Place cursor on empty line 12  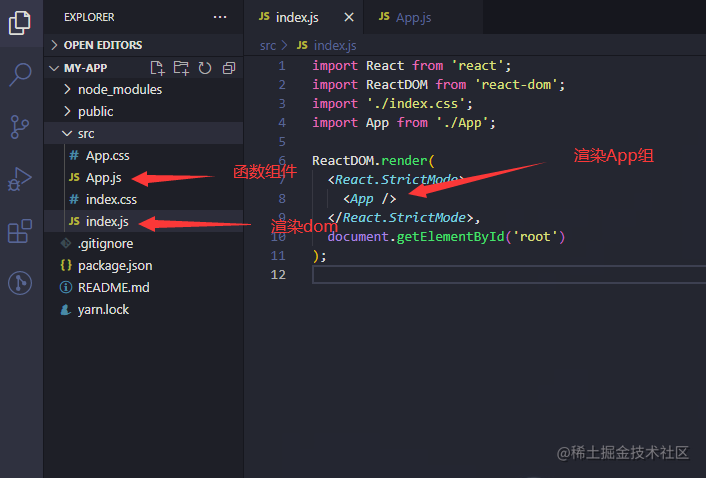(509, 275)
